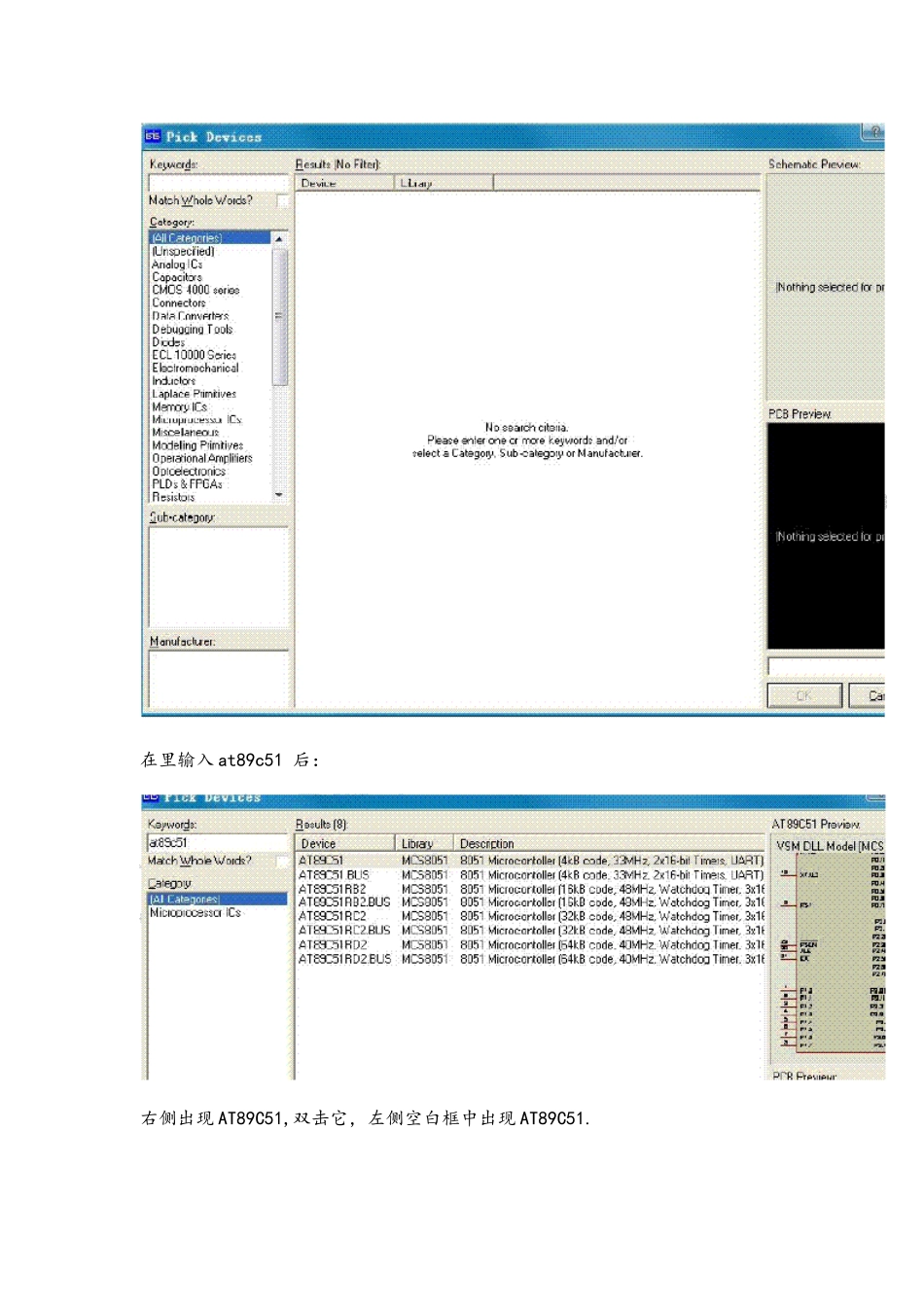Toggle Match Whole Words checkbox in the upper dialog

(x=283, y=200)
